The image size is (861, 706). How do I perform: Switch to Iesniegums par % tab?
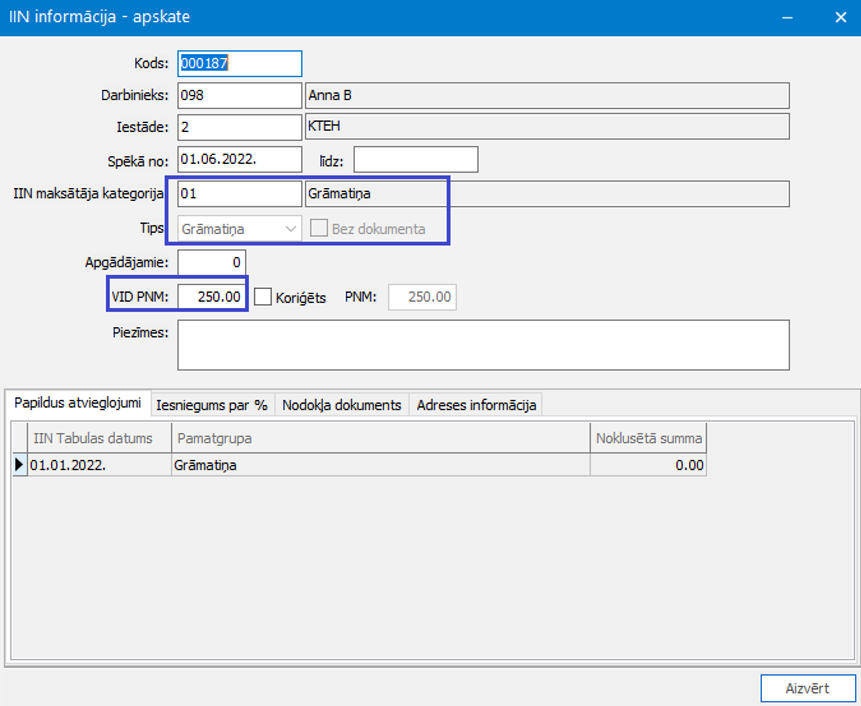(x=212, y=405)
